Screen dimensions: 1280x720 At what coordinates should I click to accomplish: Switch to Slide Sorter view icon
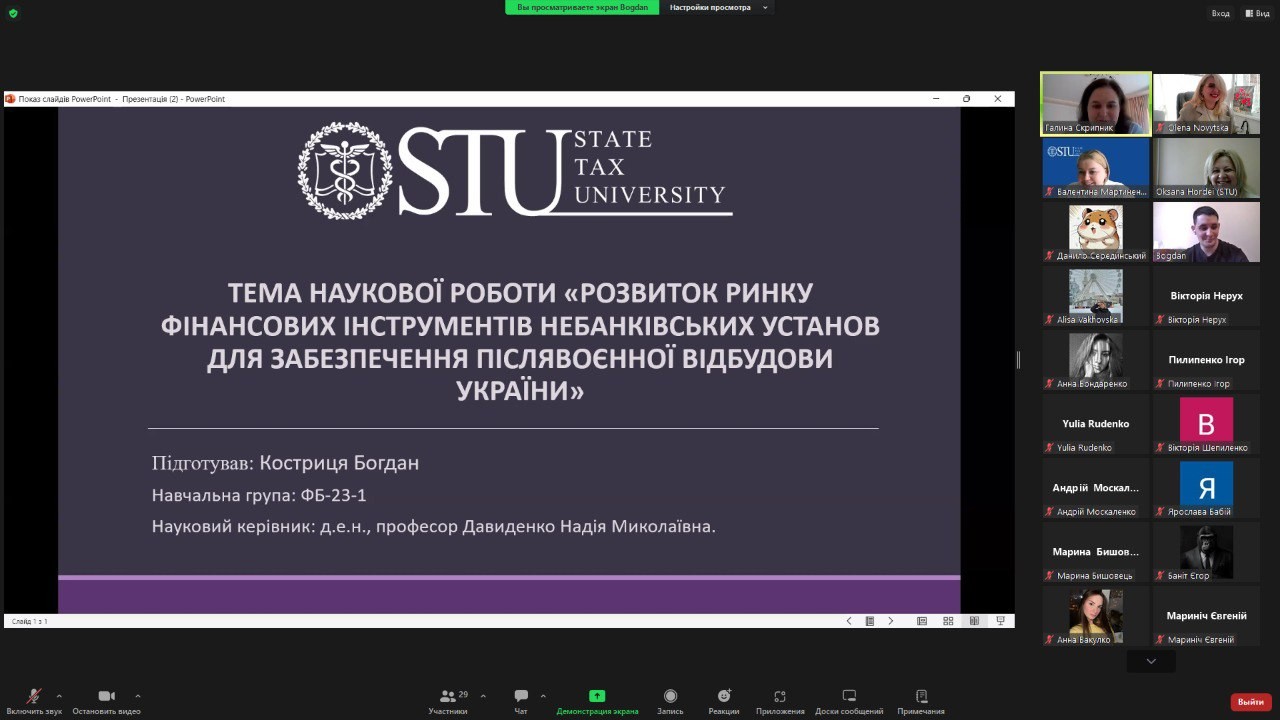click(948, 621)
